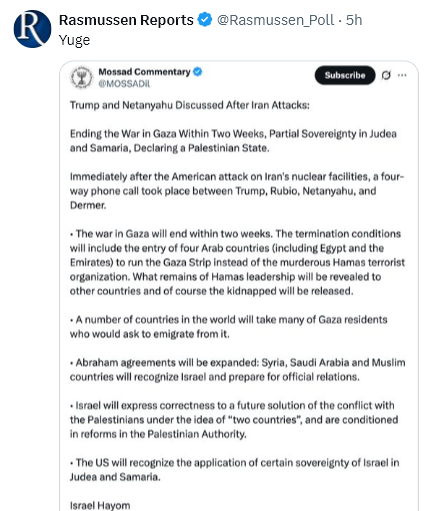
Task: Open the @MOSSADIL handle
Action: coord(124,84)
